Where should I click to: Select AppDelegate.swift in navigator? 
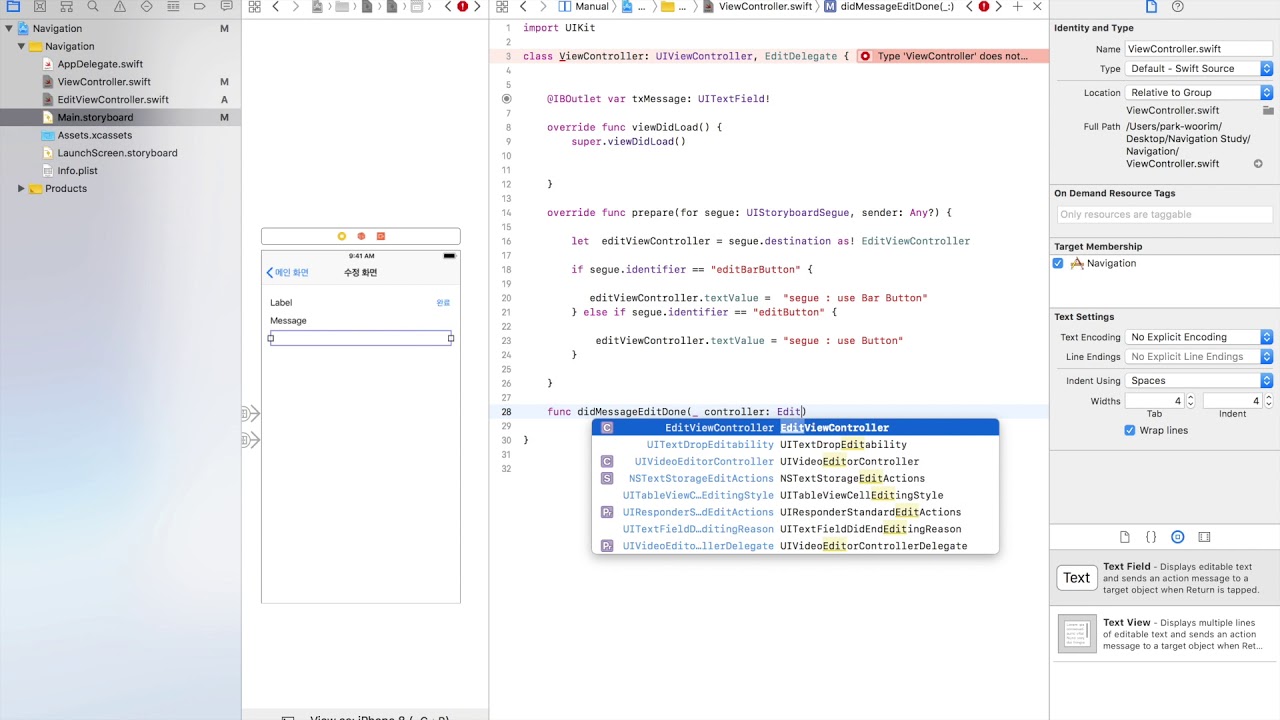coord(100,64)
